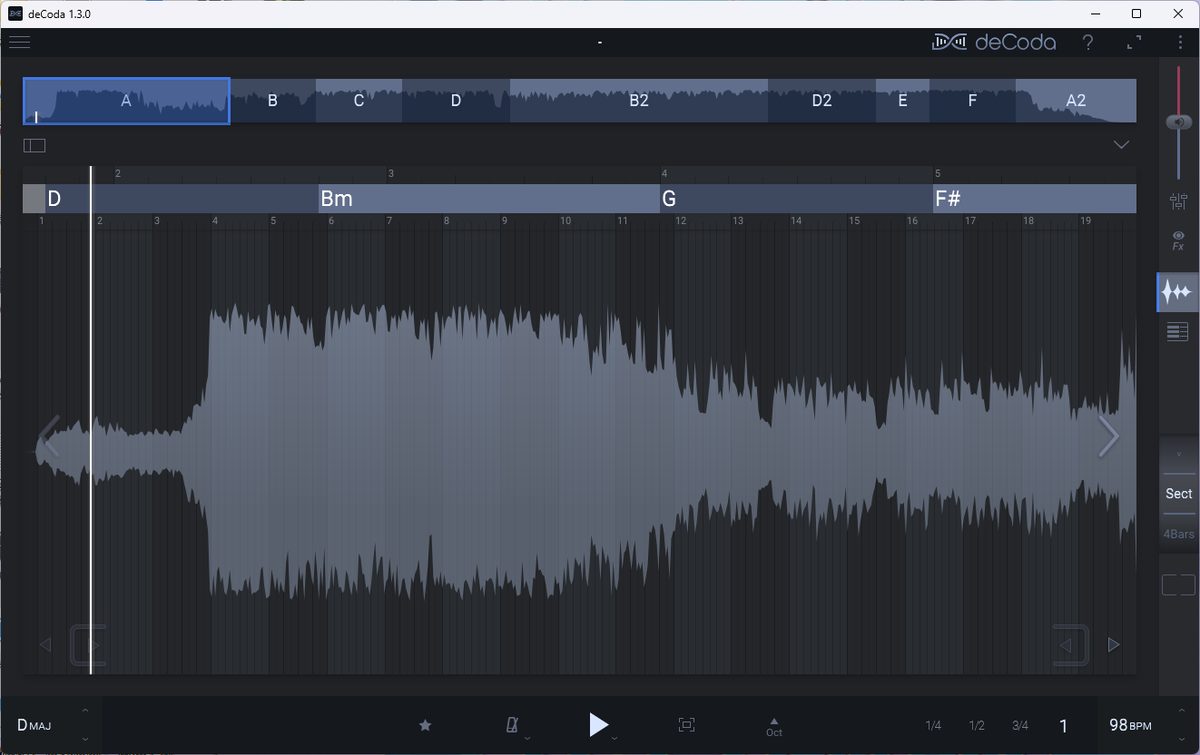
Task: Open the help question mark
Action: (1088, 42)
